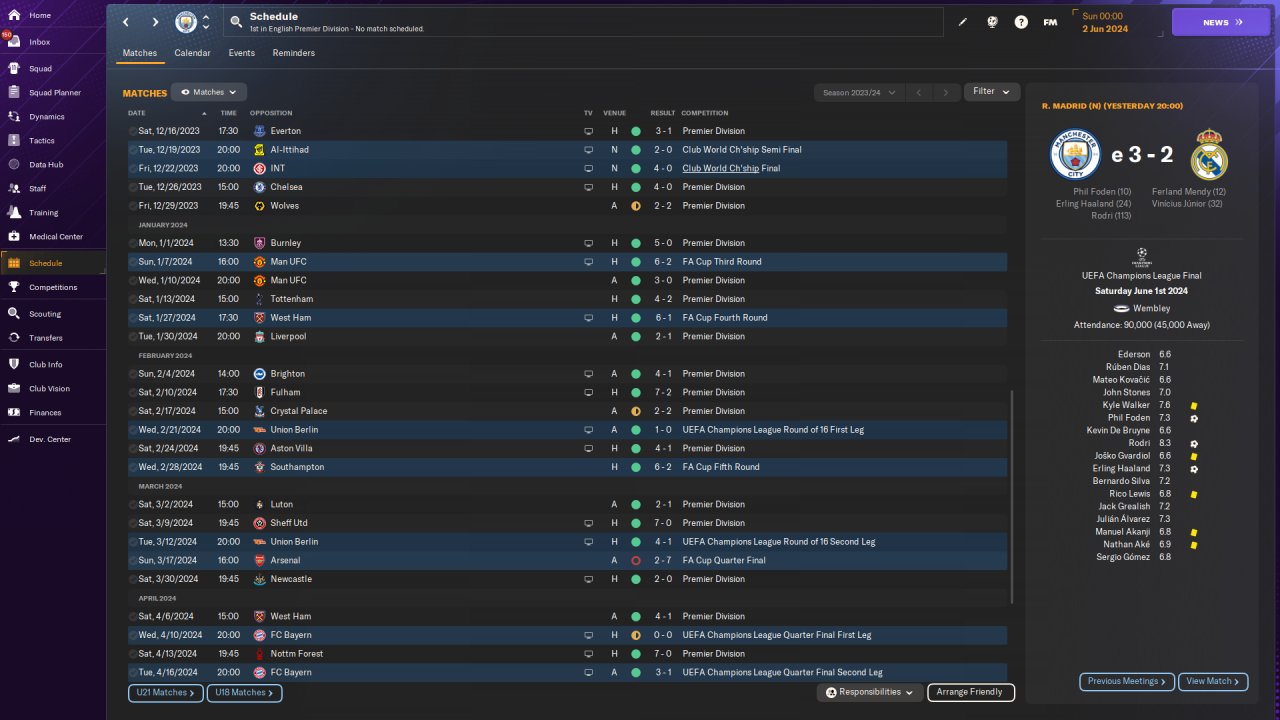The height and width of the screenshot is (720, 1280).
Task: Open the Dynamics sidebar icon
Action: coord(14,117)
